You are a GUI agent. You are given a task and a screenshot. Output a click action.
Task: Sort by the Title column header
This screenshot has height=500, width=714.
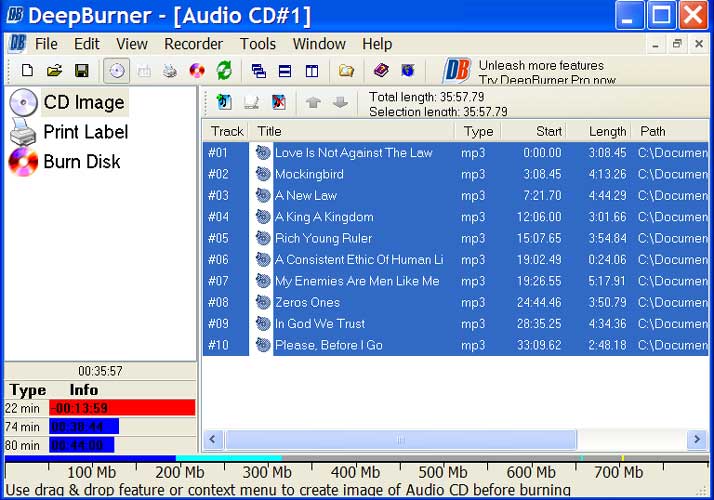tap(352, 131)
